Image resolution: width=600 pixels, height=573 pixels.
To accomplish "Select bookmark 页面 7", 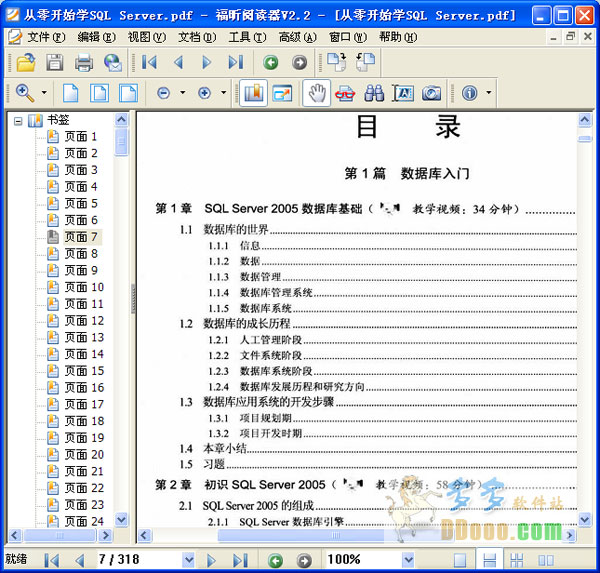I will click(81, 237).
